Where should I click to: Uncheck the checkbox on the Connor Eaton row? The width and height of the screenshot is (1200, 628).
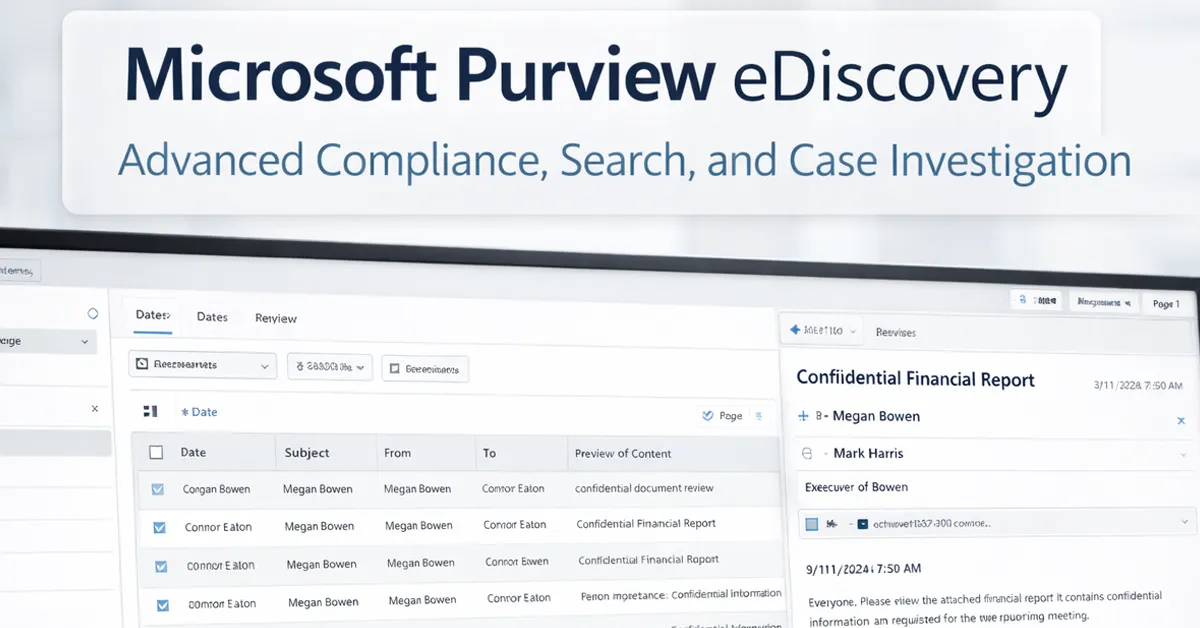click(x=161, y=527)
